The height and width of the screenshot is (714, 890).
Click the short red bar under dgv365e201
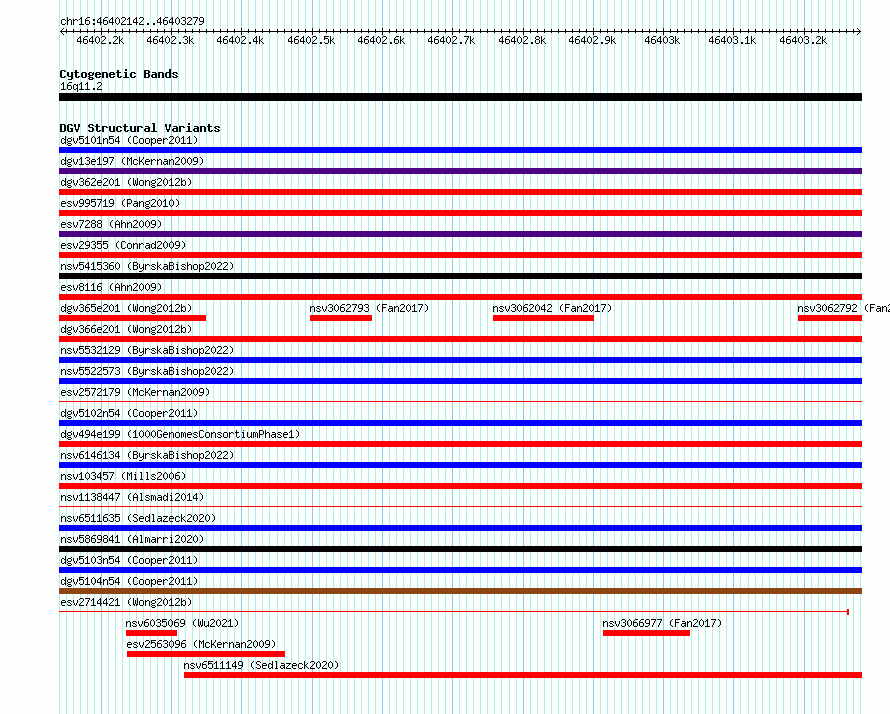(133, 318)
